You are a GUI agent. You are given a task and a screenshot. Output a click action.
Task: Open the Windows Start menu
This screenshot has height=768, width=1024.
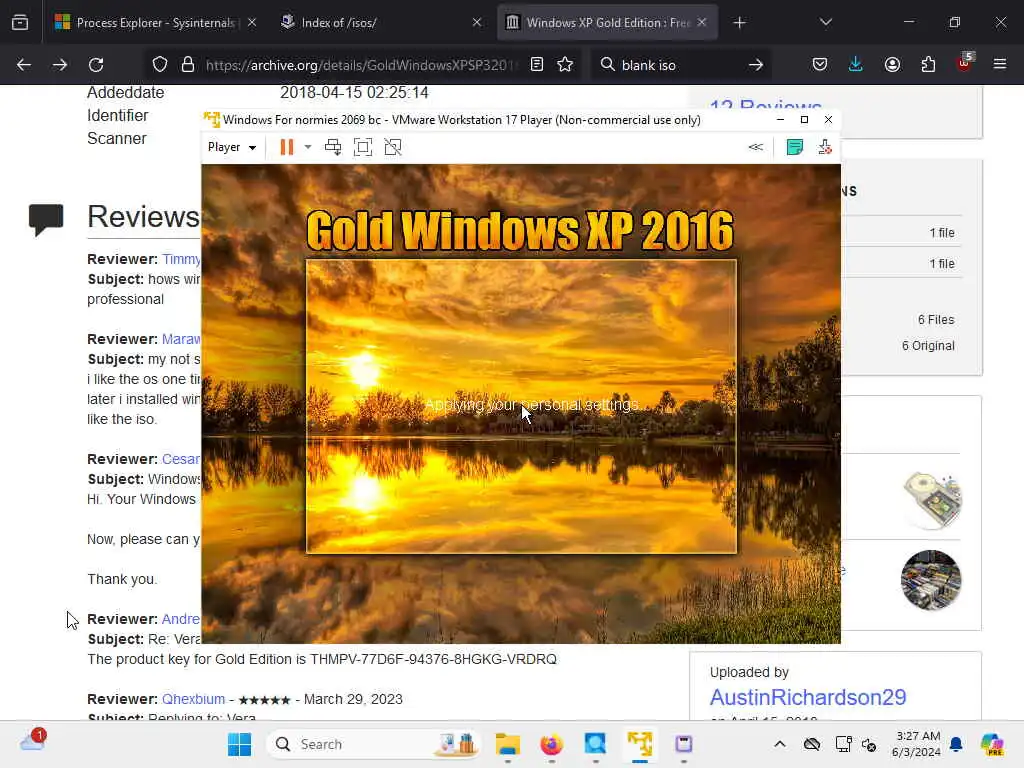pyautogui.click(x=240, y=744)
